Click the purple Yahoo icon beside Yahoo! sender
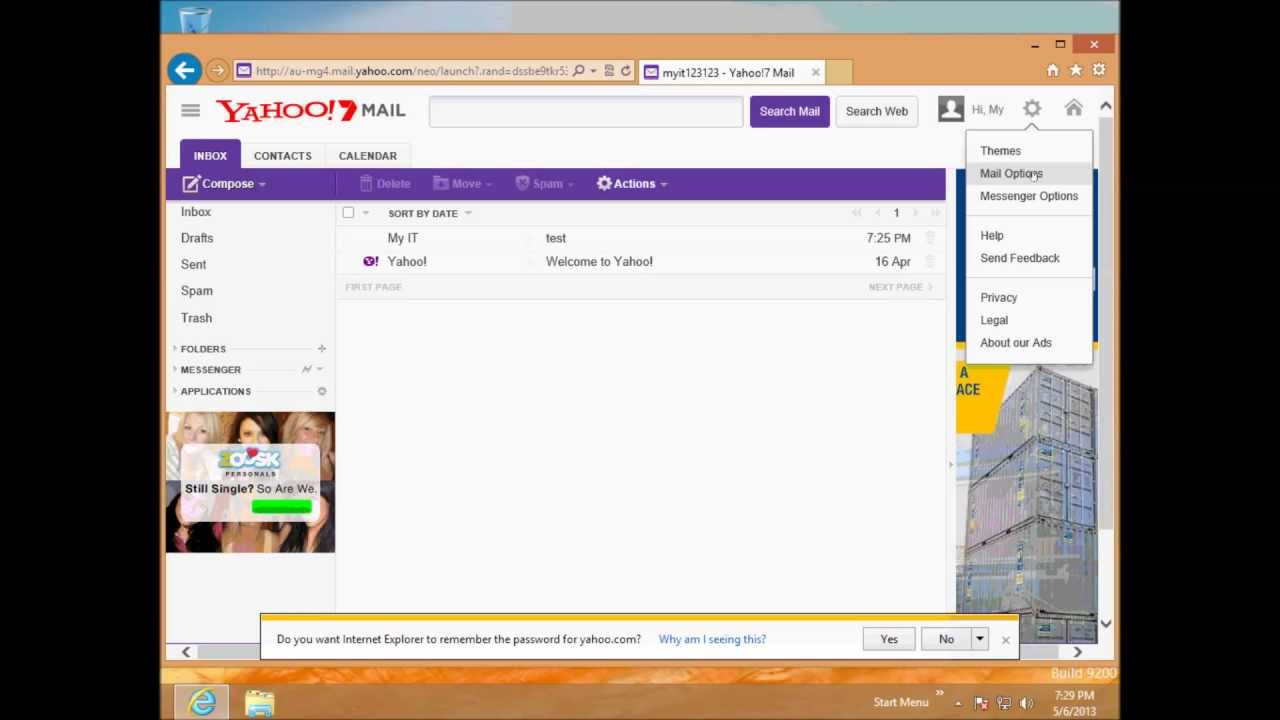Screen dimensions: 1280x720 tap(371, 261)
